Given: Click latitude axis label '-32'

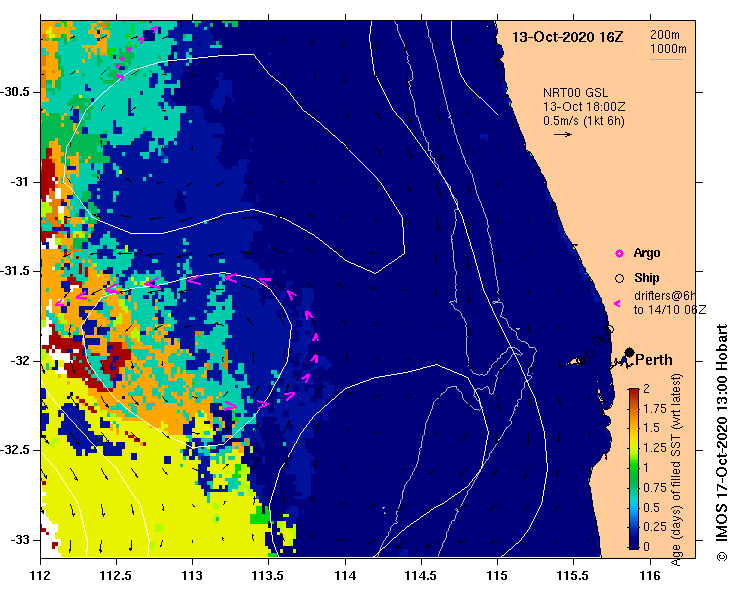Looking at the screenshot, I should (20, 361).
